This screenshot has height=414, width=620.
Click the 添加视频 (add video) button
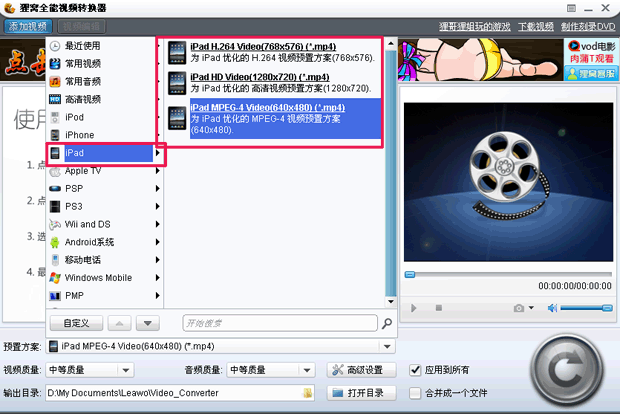(28, 27)
